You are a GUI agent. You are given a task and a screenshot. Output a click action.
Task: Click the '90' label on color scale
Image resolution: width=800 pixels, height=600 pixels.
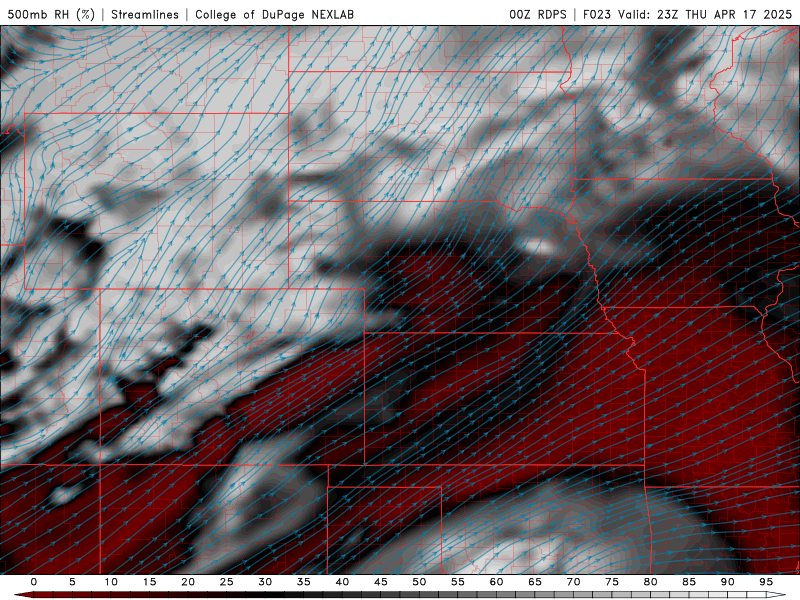tap(728, 582)
